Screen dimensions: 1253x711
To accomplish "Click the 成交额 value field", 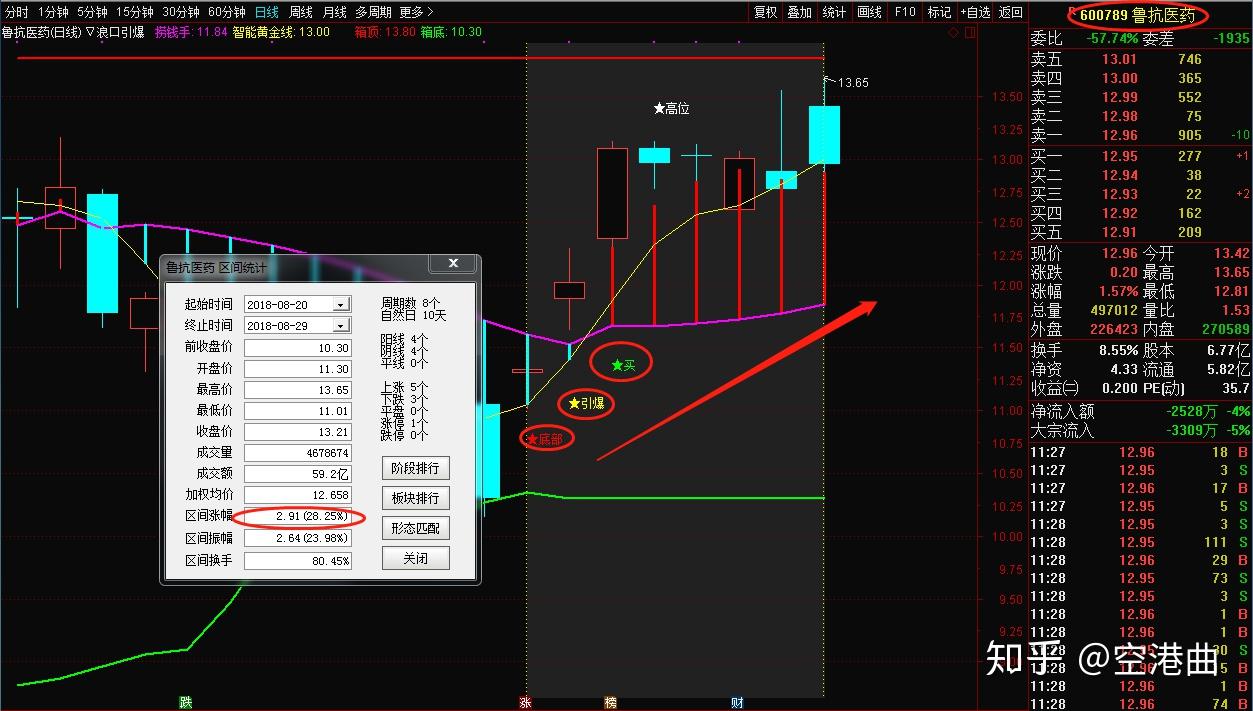I will click(298, 474).
